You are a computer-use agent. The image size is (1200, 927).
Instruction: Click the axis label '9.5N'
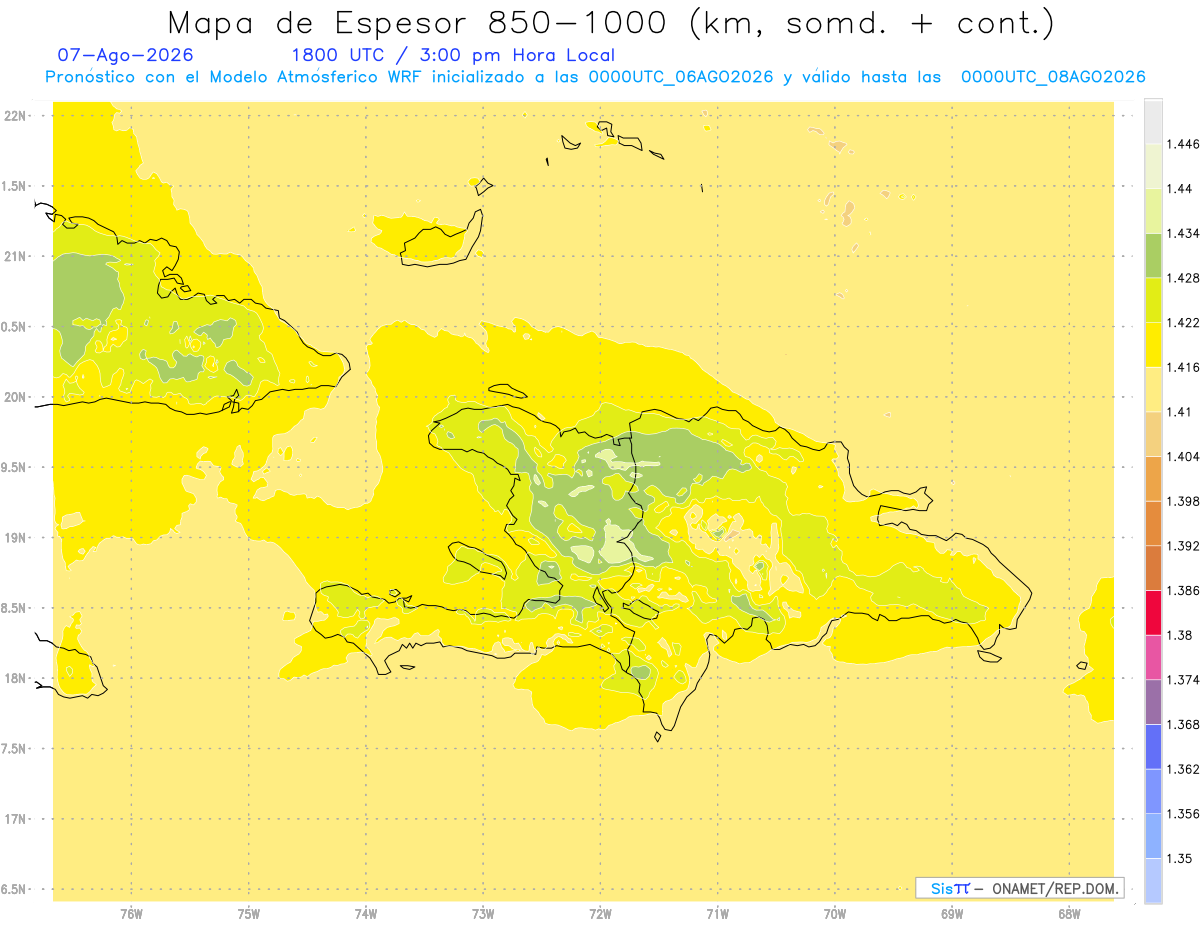click(14, 467)
